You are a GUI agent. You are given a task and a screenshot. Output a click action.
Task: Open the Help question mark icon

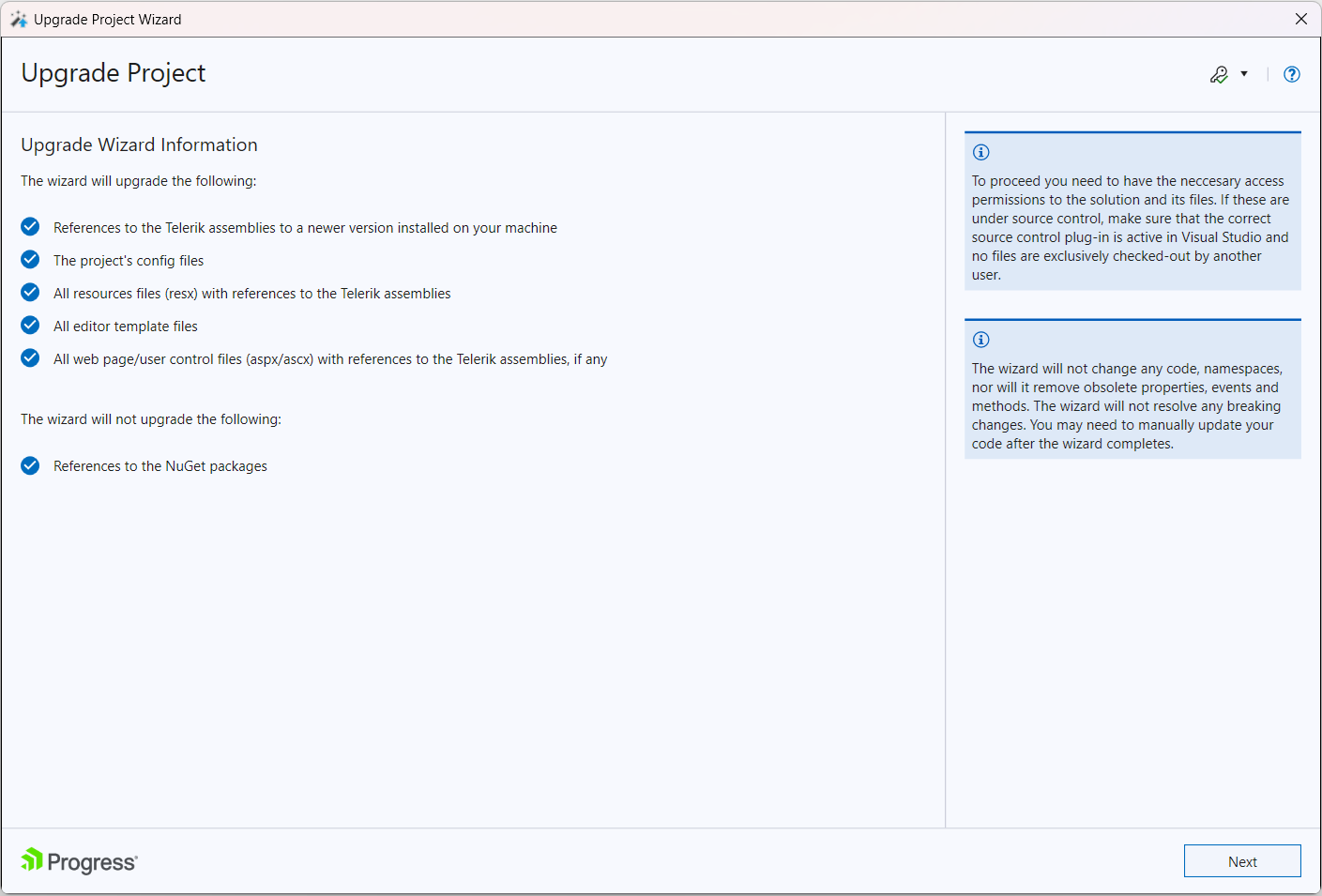point(1292,73)
